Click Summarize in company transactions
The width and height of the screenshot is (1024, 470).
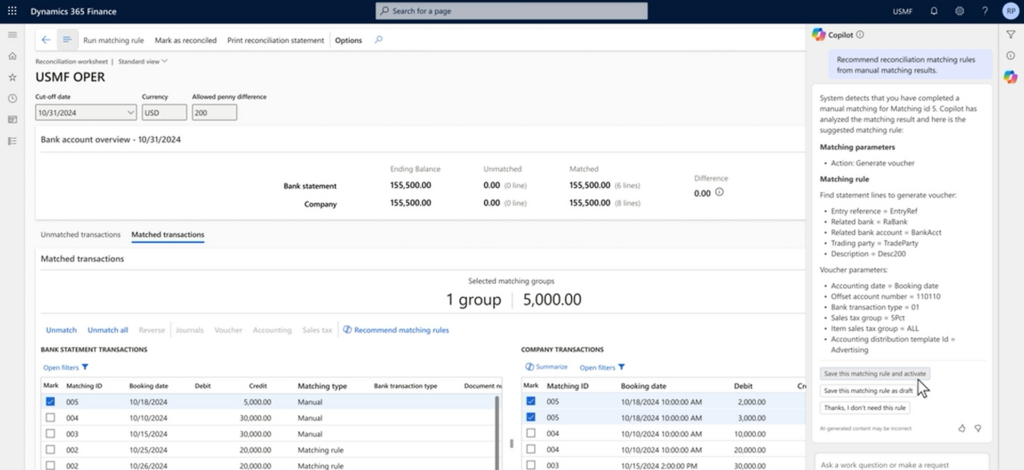547,367
